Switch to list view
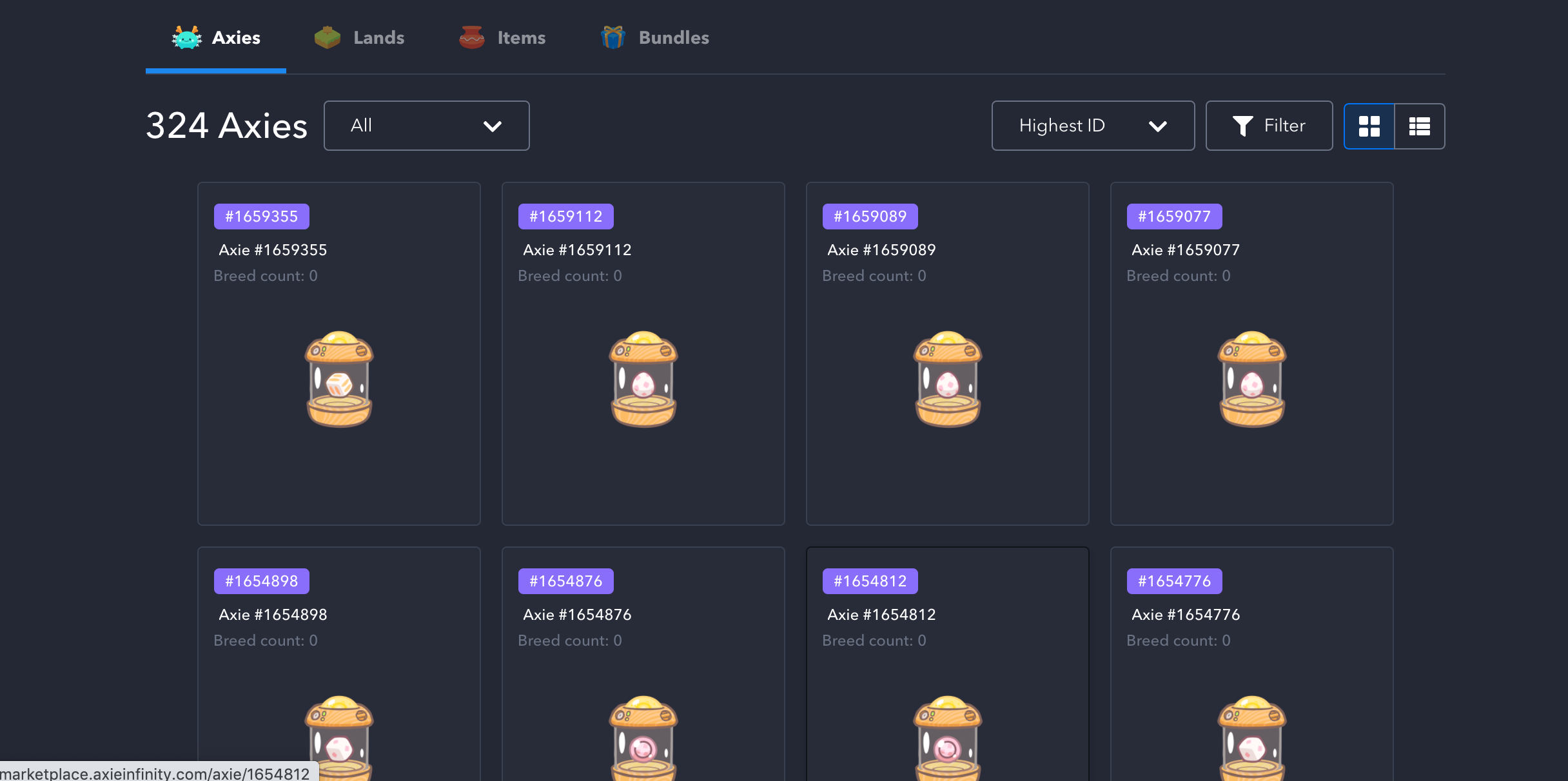The height and width of the screenshot is (781, 1568). [1420, 126]
